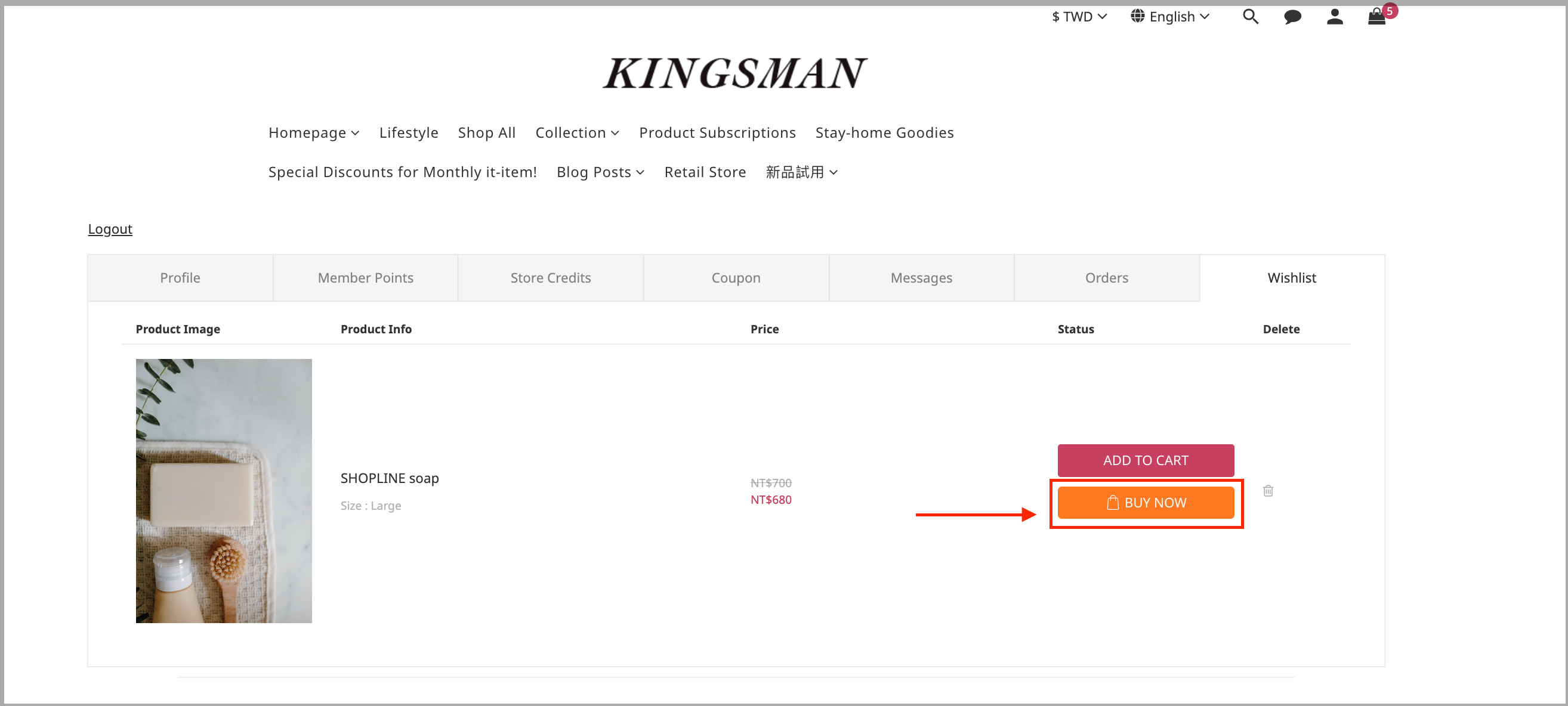Switch to the Profile tab
This screenshot has height=706, width=1568.
(180, 278)
